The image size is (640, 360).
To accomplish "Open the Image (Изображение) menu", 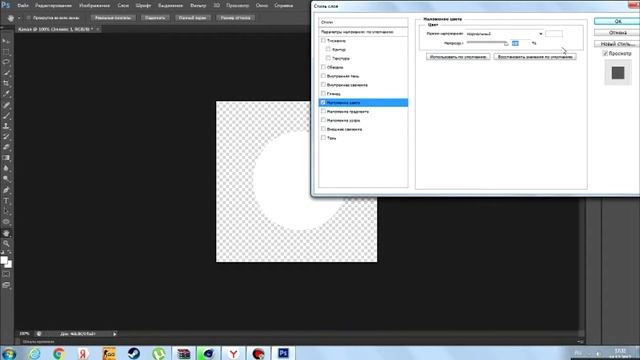I will point(94,5).
